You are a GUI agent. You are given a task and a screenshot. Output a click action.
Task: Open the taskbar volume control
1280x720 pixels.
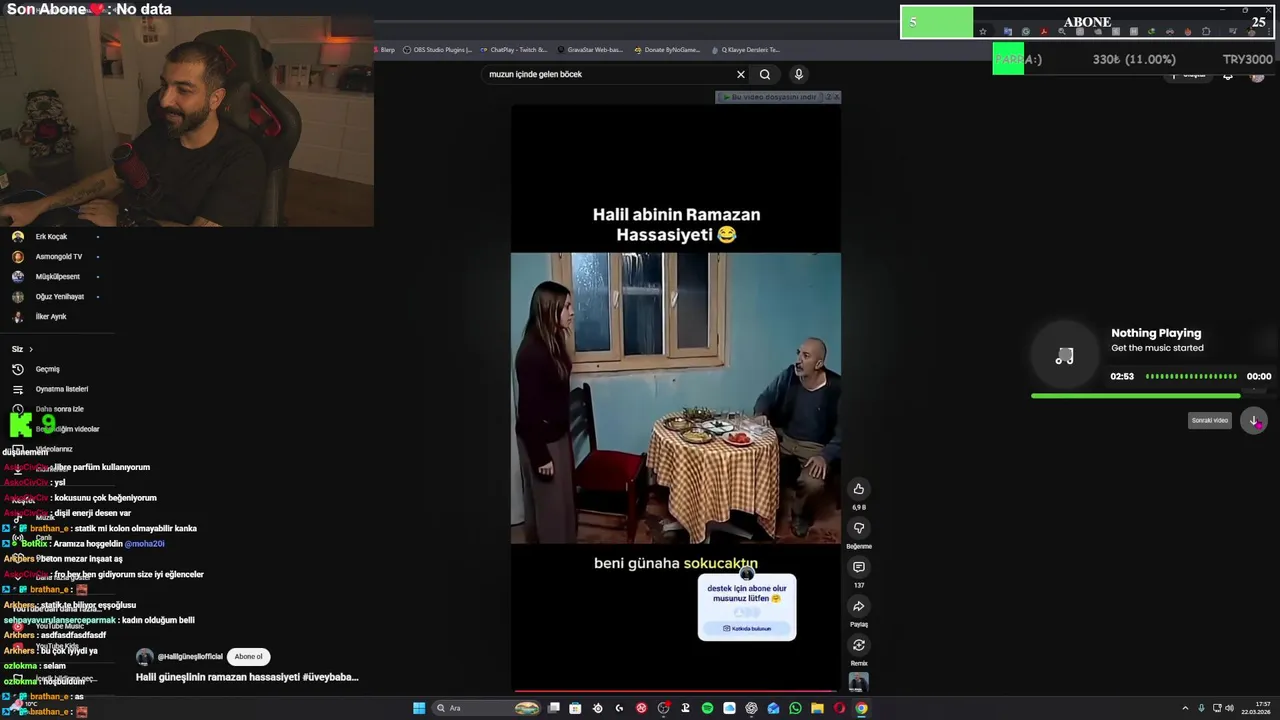[x=1229, y=708]
